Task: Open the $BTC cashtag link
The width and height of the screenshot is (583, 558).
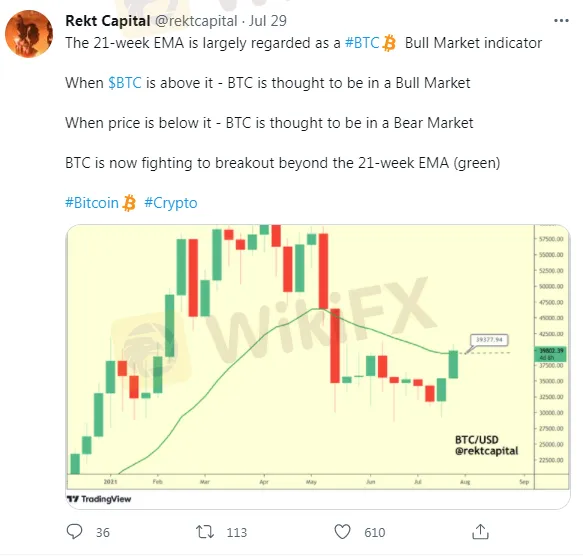Action: click(125, 83)
